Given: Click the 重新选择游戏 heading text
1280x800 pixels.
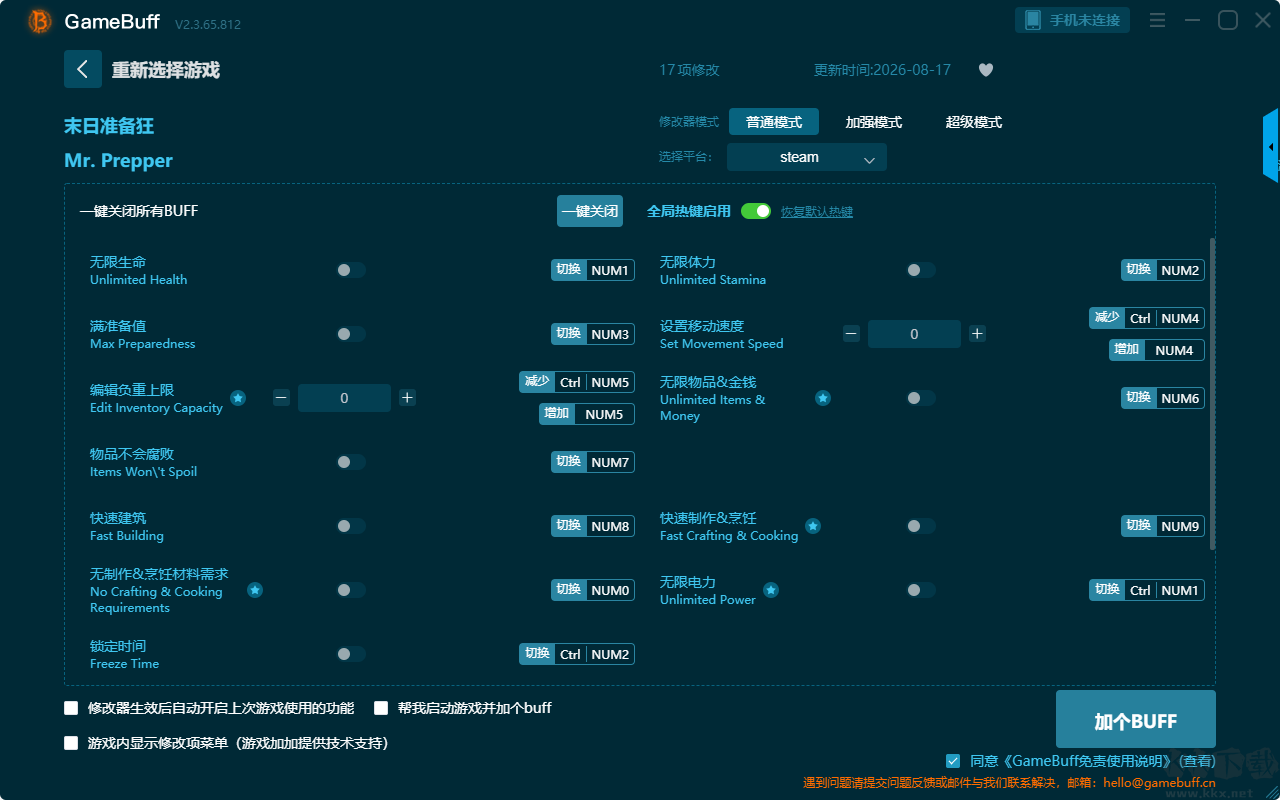Looking at the screenshot, I should 166,70.
